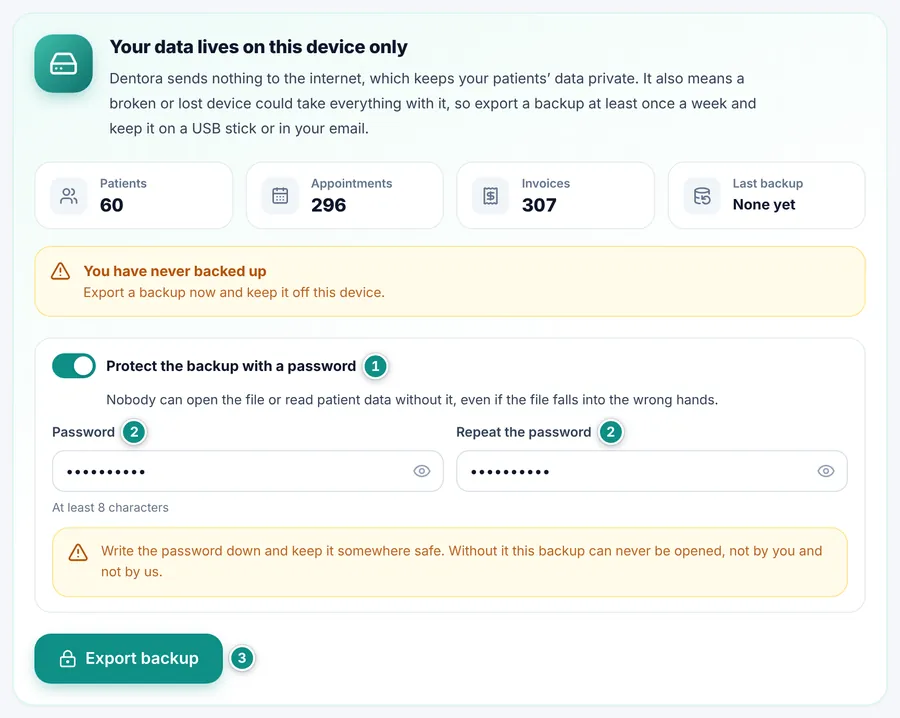
Task: Click the Last backup database icon
Action: 702,196
